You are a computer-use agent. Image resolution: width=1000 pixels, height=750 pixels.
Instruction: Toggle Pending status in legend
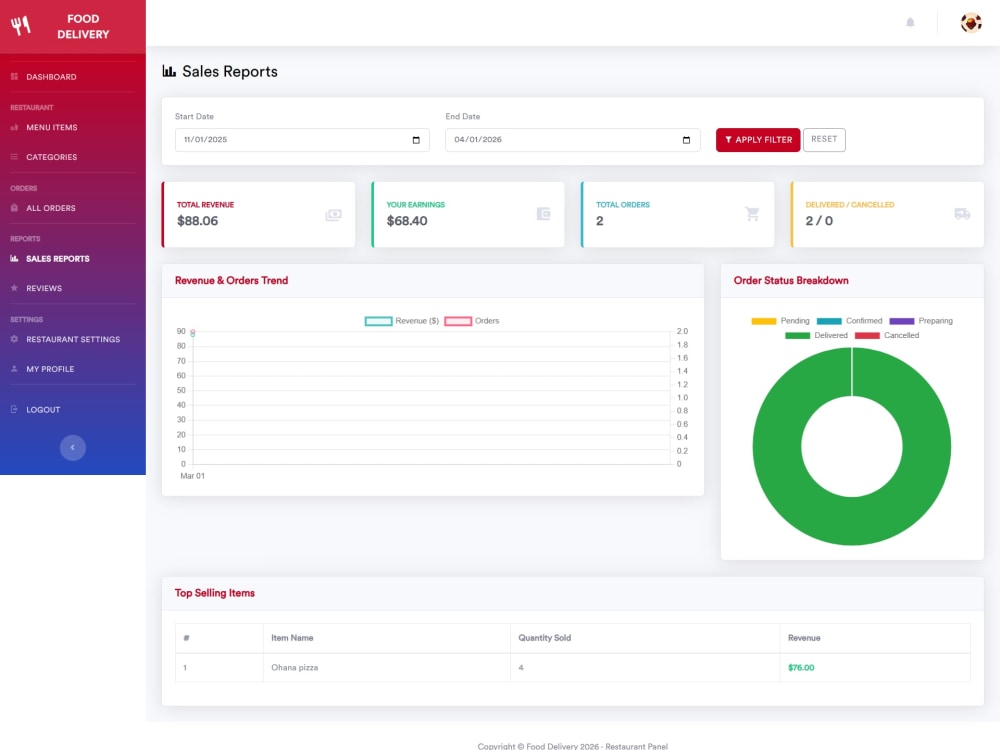pos(781,321)
